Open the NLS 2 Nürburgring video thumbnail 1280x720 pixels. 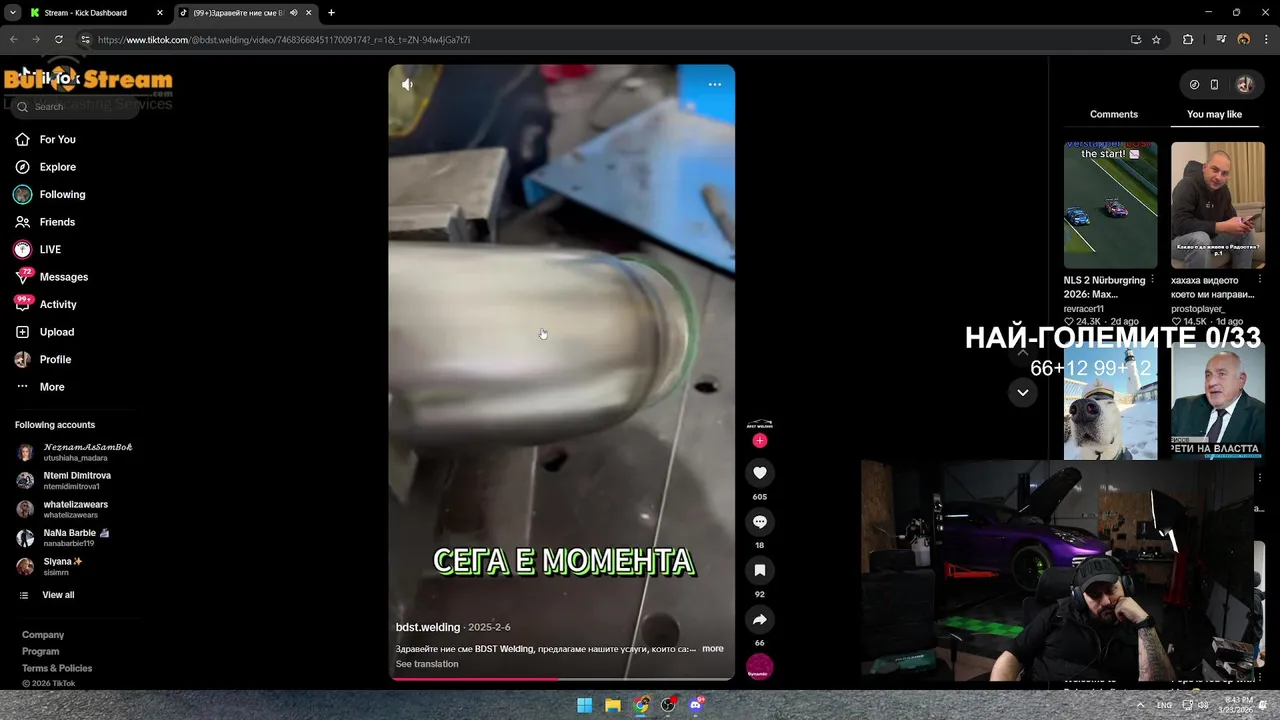coord(1110,204)
